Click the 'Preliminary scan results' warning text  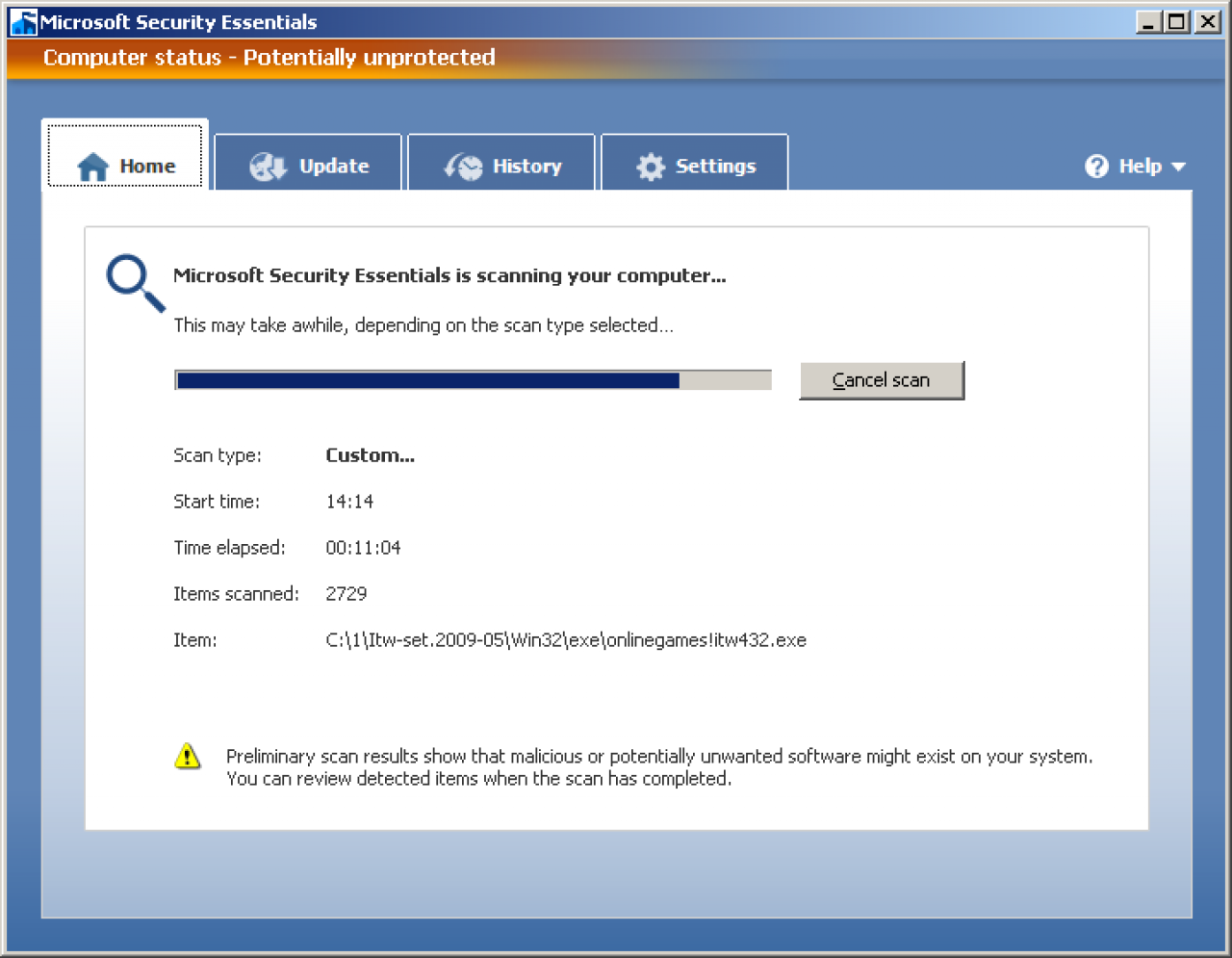[x=659, y=767]
